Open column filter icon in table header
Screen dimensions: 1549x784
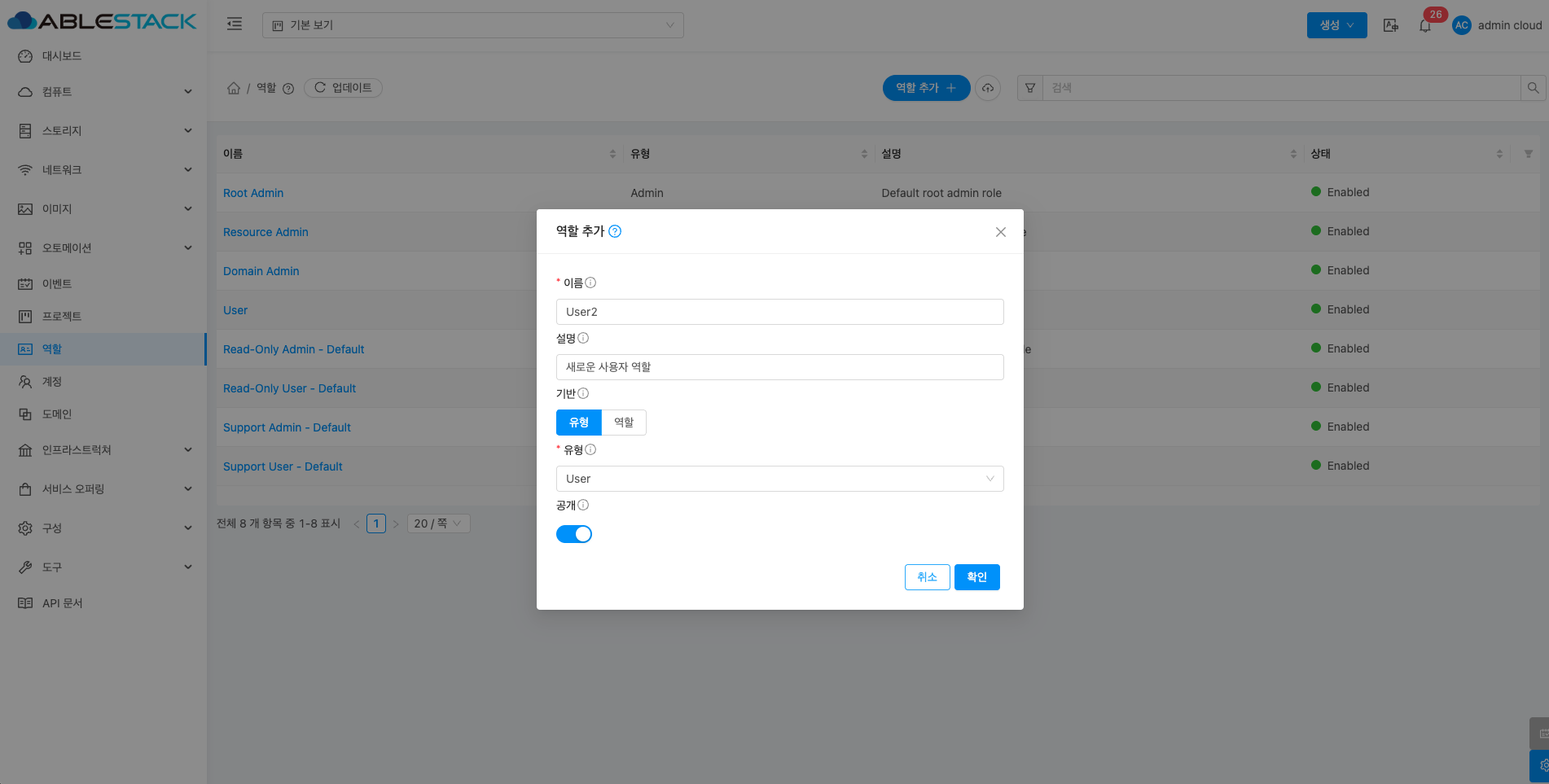1528,154
